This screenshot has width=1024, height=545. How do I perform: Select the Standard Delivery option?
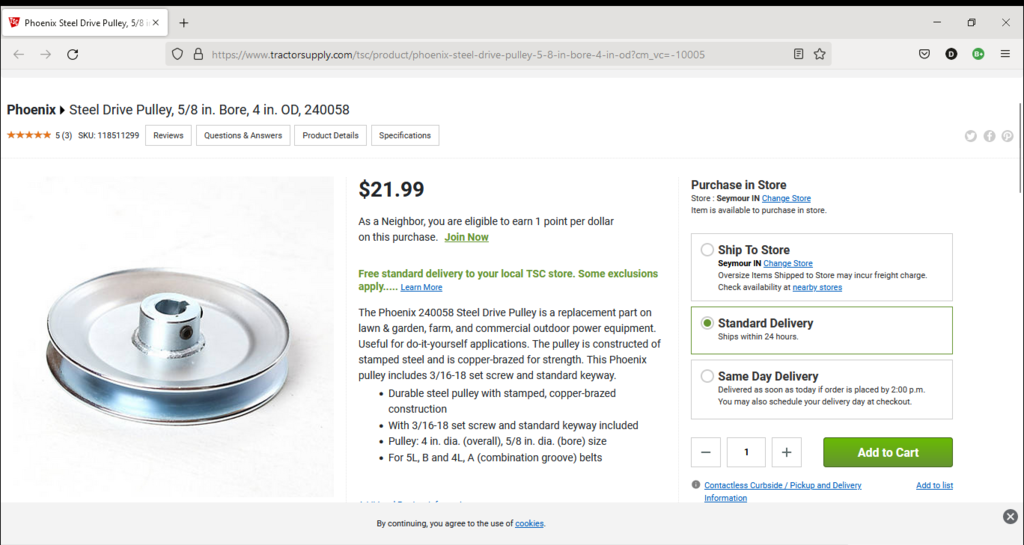pyautogui.click(x=708, y=323)
